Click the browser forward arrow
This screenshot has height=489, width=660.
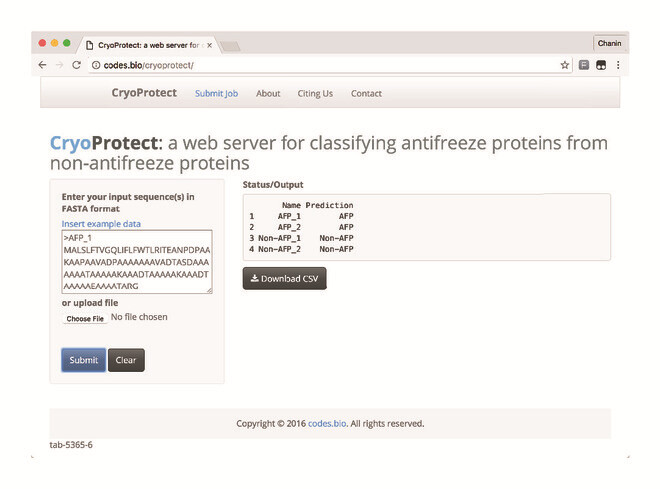pyautogui.click(x=59, y=65)
